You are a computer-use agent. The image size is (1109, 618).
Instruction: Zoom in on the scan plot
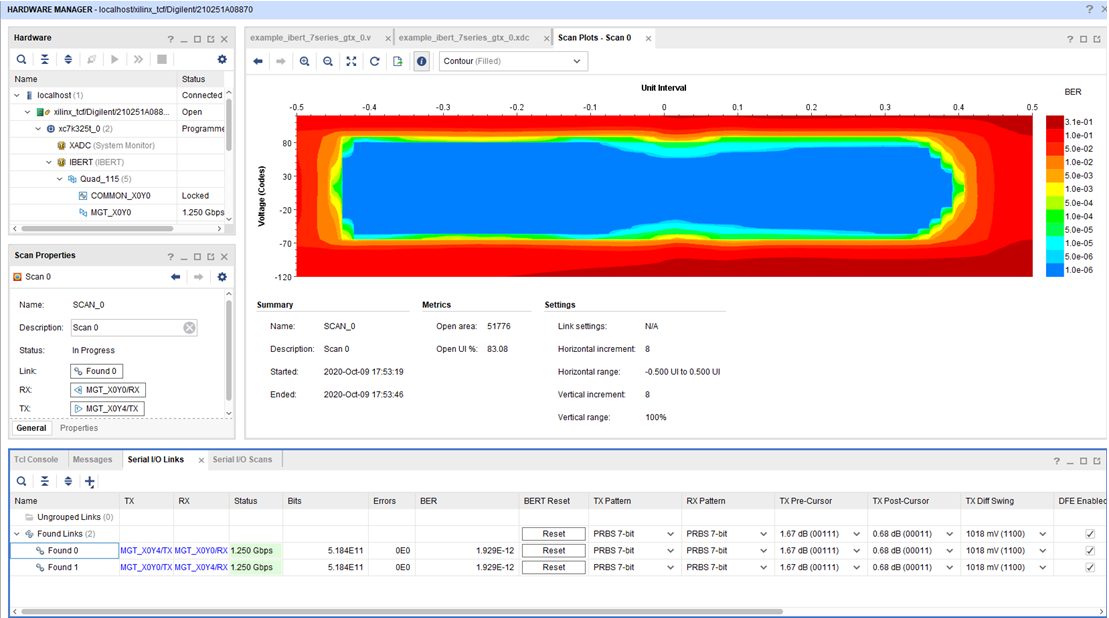[x=304, y=62]
